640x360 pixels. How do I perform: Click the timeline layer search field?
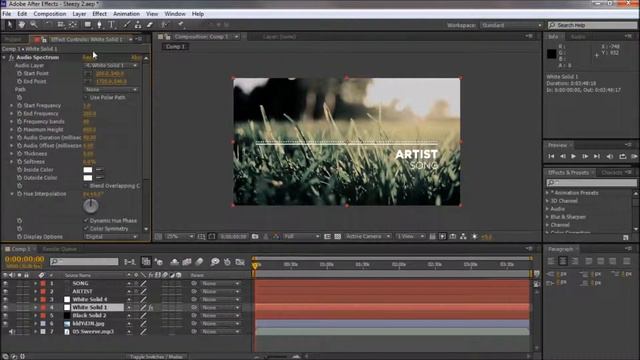(84, 261)
